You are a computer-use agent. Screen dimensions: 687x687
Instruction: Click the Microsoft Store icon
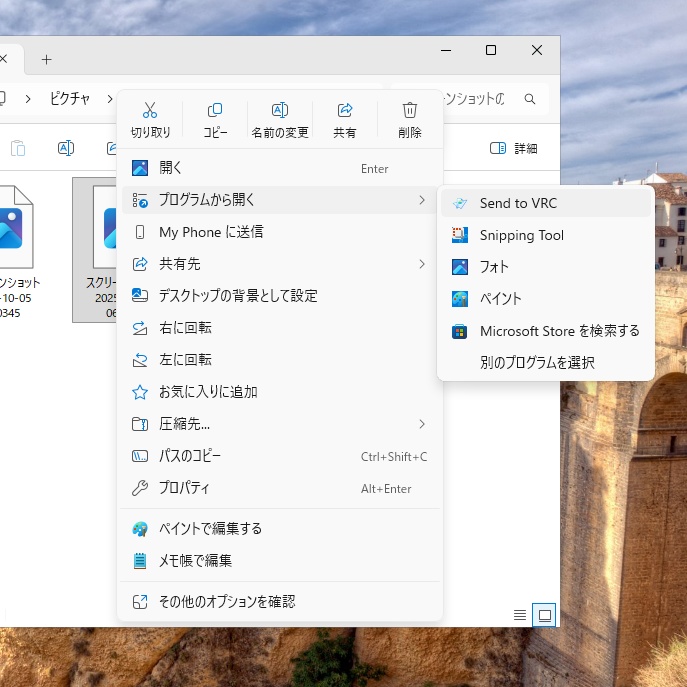click(x=460, y=331)
